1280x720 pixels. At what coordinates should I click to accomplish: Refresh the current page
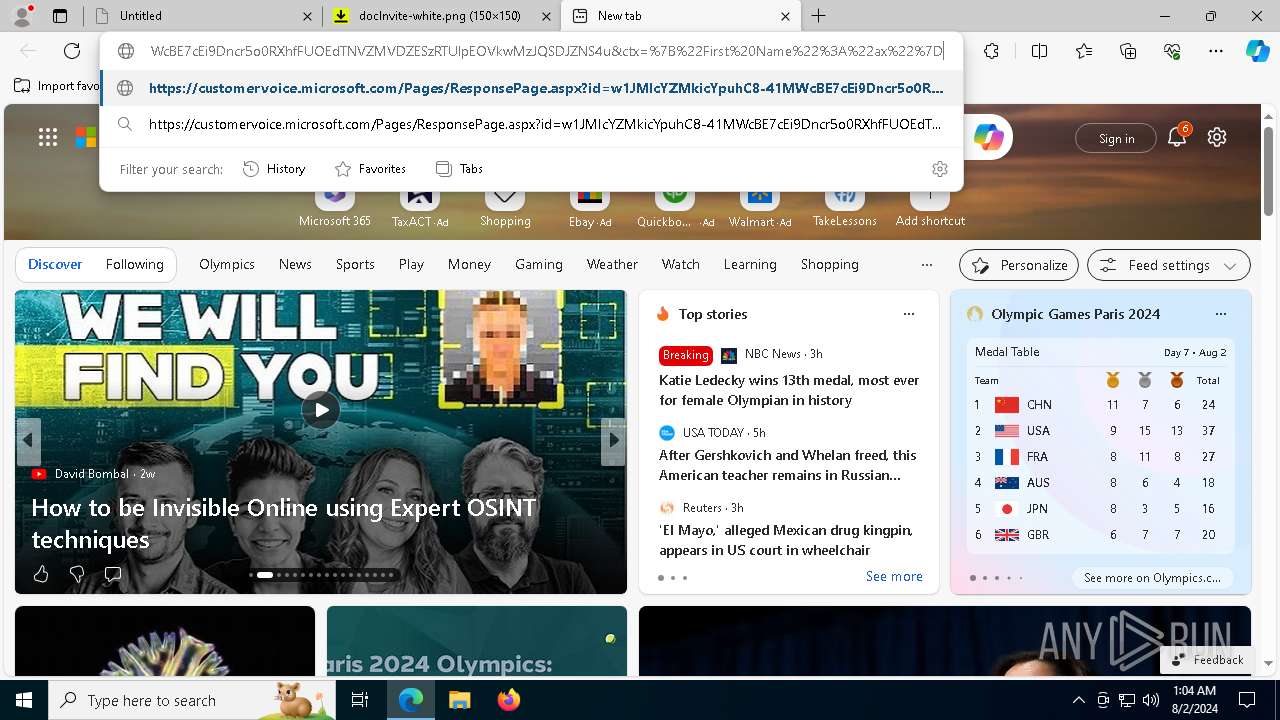(72, 51)
